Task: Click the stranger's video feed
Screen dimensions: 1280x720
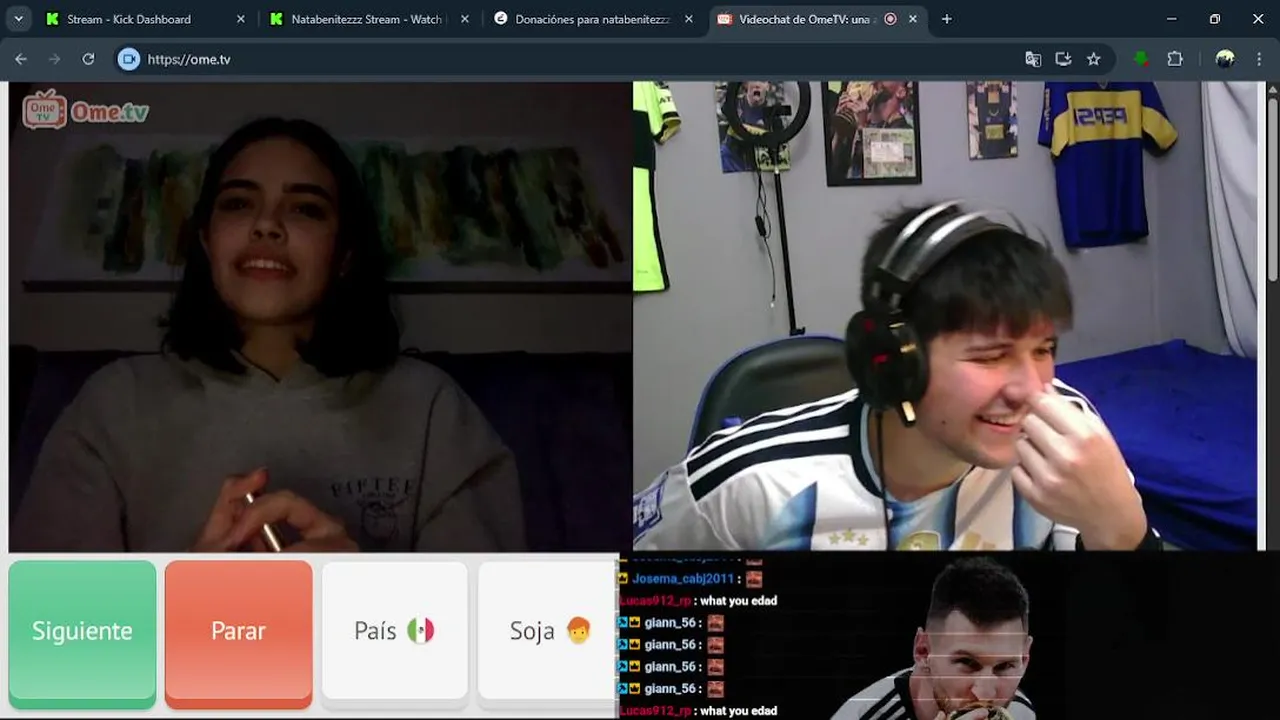Action: pyautogui.click(x=320, y=316)
